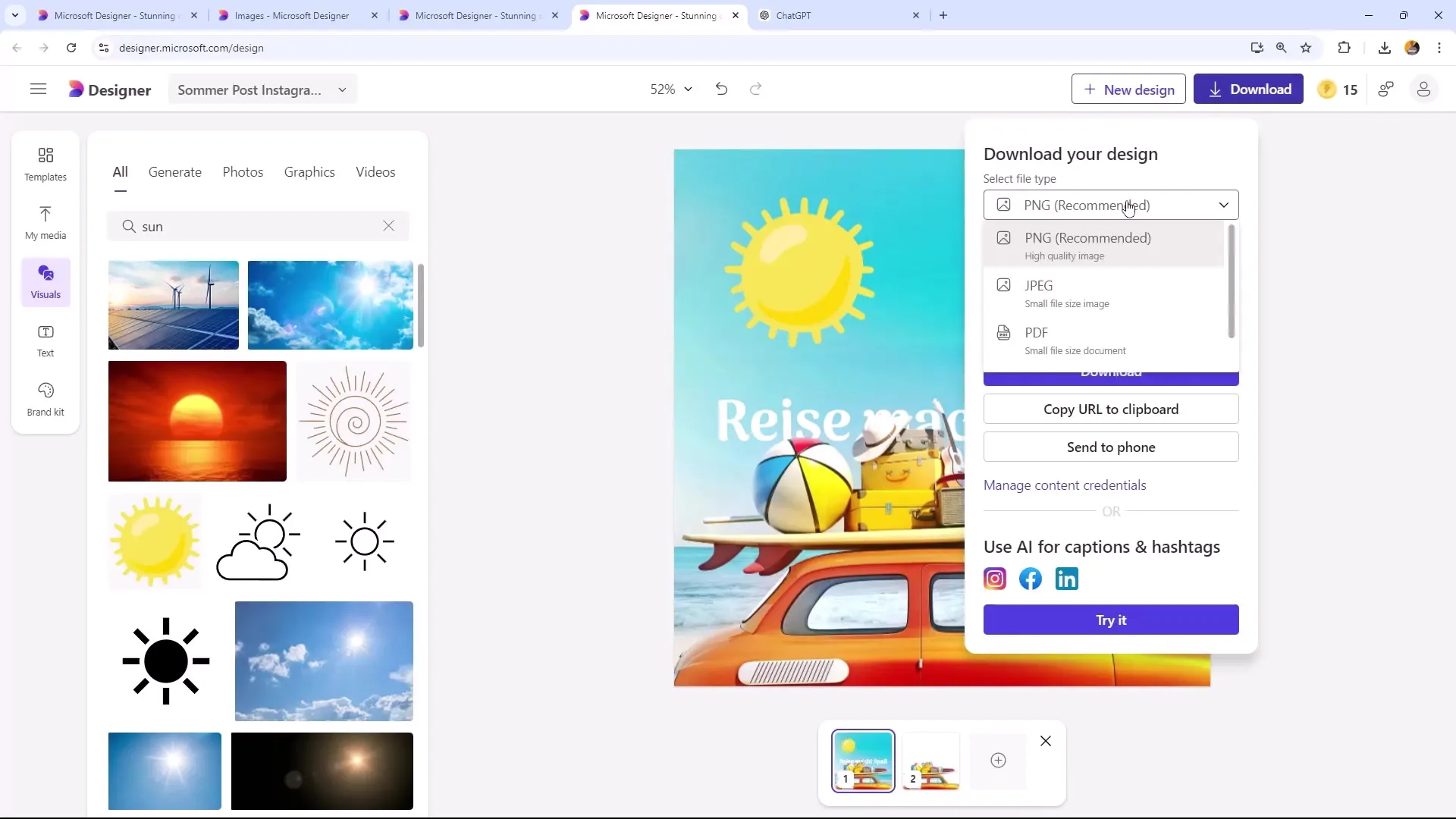The width and height of the screenshot is (1456, 819).
Task: Click Send to phone button
Action: point(1111,447)
